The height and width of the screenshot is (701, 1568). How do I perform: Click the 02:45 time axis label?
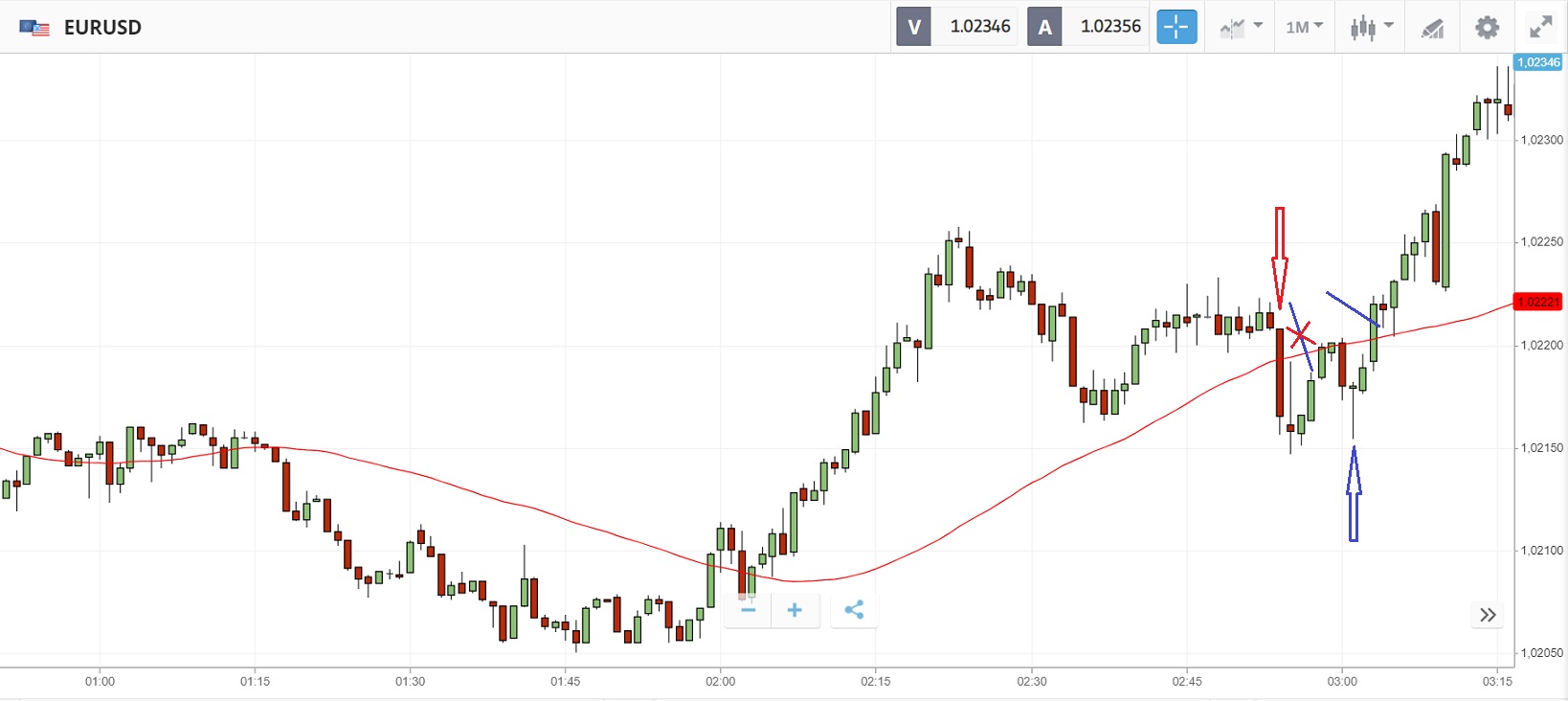(x=1186, y=682)
